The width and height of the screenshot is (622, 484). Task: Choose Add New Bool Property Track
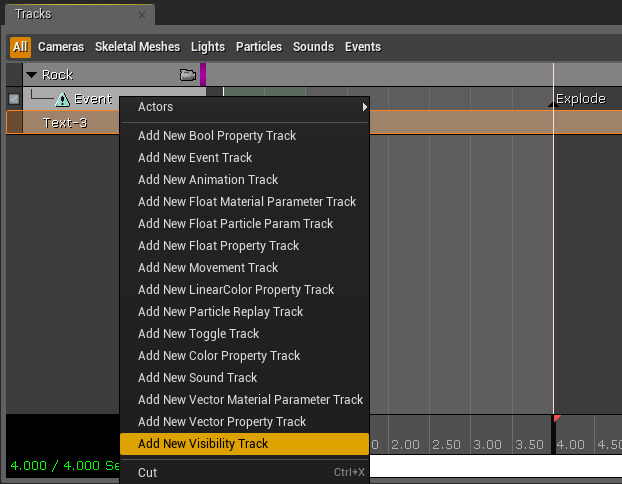(245, 136)
